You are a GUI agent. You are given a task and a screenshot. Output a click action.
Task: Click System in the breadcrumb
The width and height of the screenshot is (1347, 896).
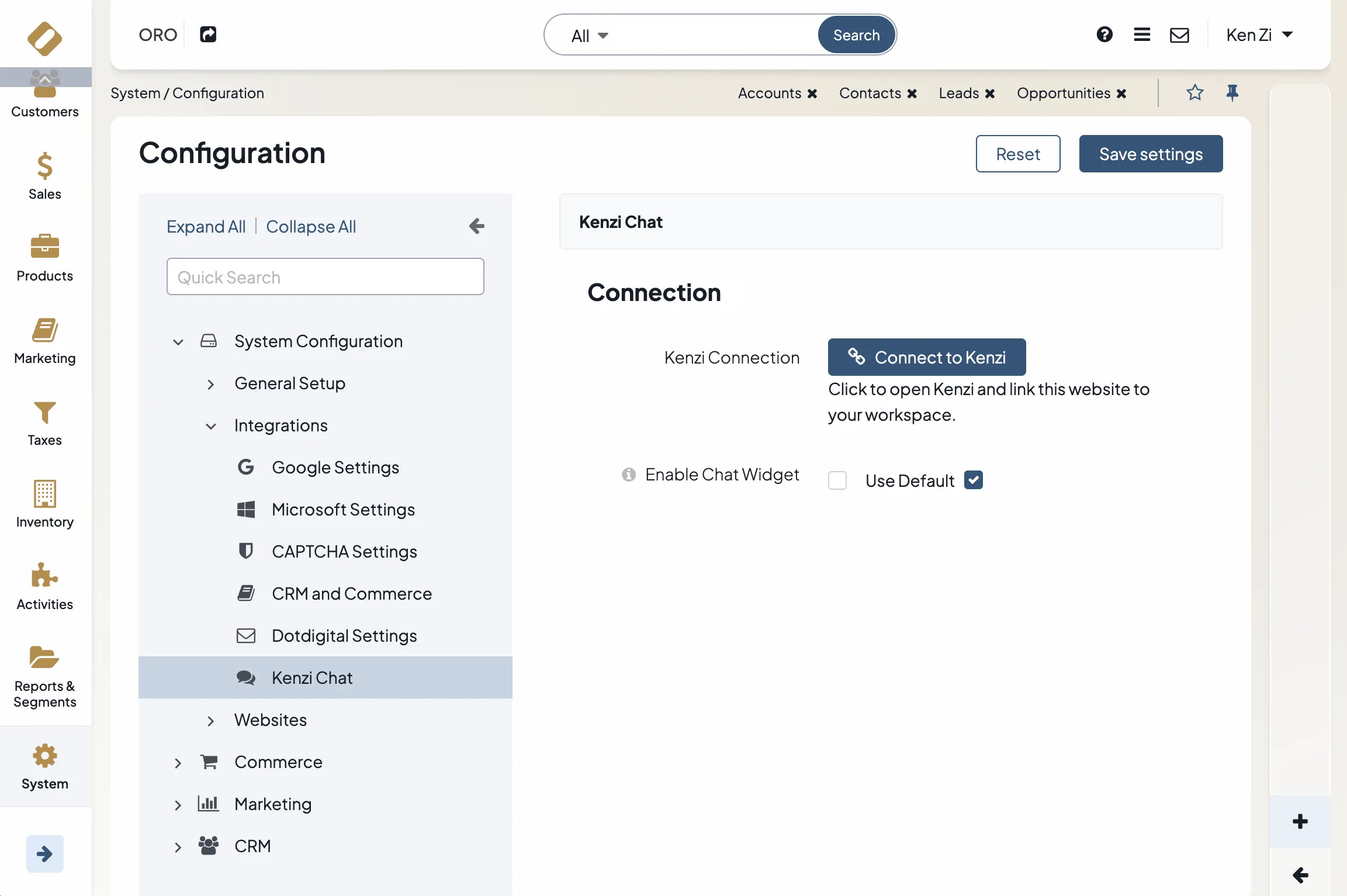coord(135,93)
